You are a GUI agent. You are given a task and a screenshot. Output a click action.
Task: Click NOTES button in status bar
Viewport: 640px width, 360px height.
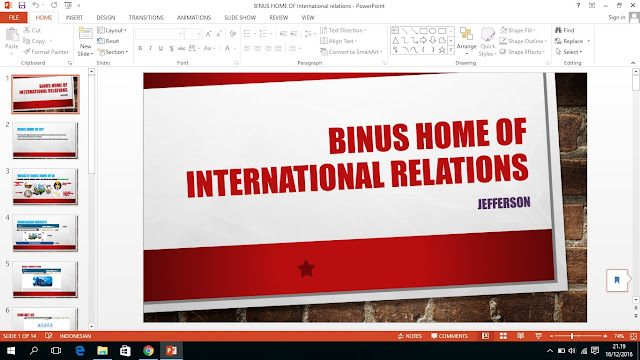tap(410, 336)
